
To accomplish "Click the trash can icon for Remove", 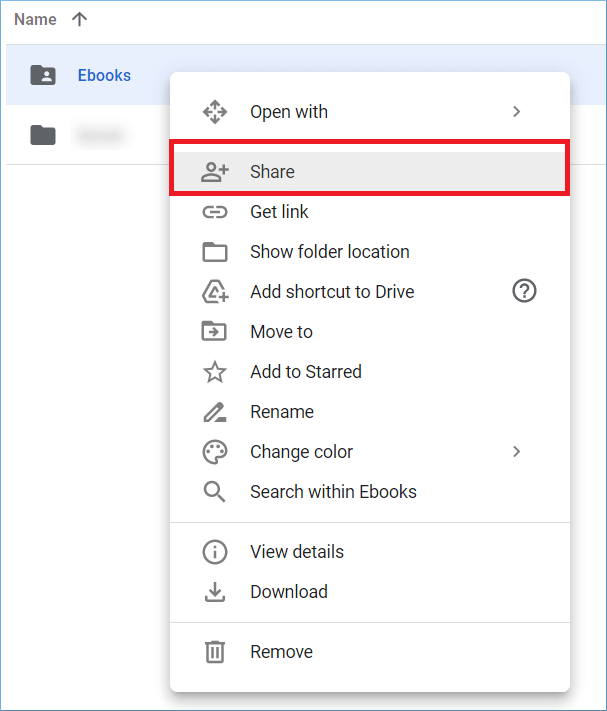I will [215, 652].
